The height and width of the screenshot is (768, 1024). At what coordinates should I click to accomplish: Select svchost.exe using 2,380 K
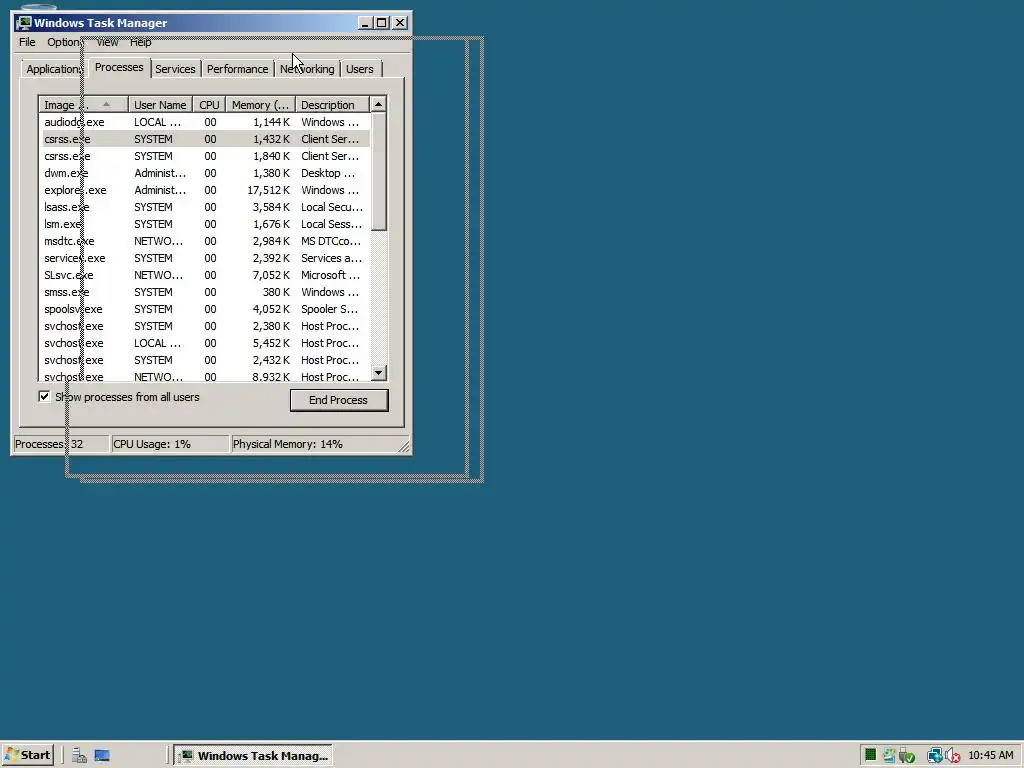point(204,326)
